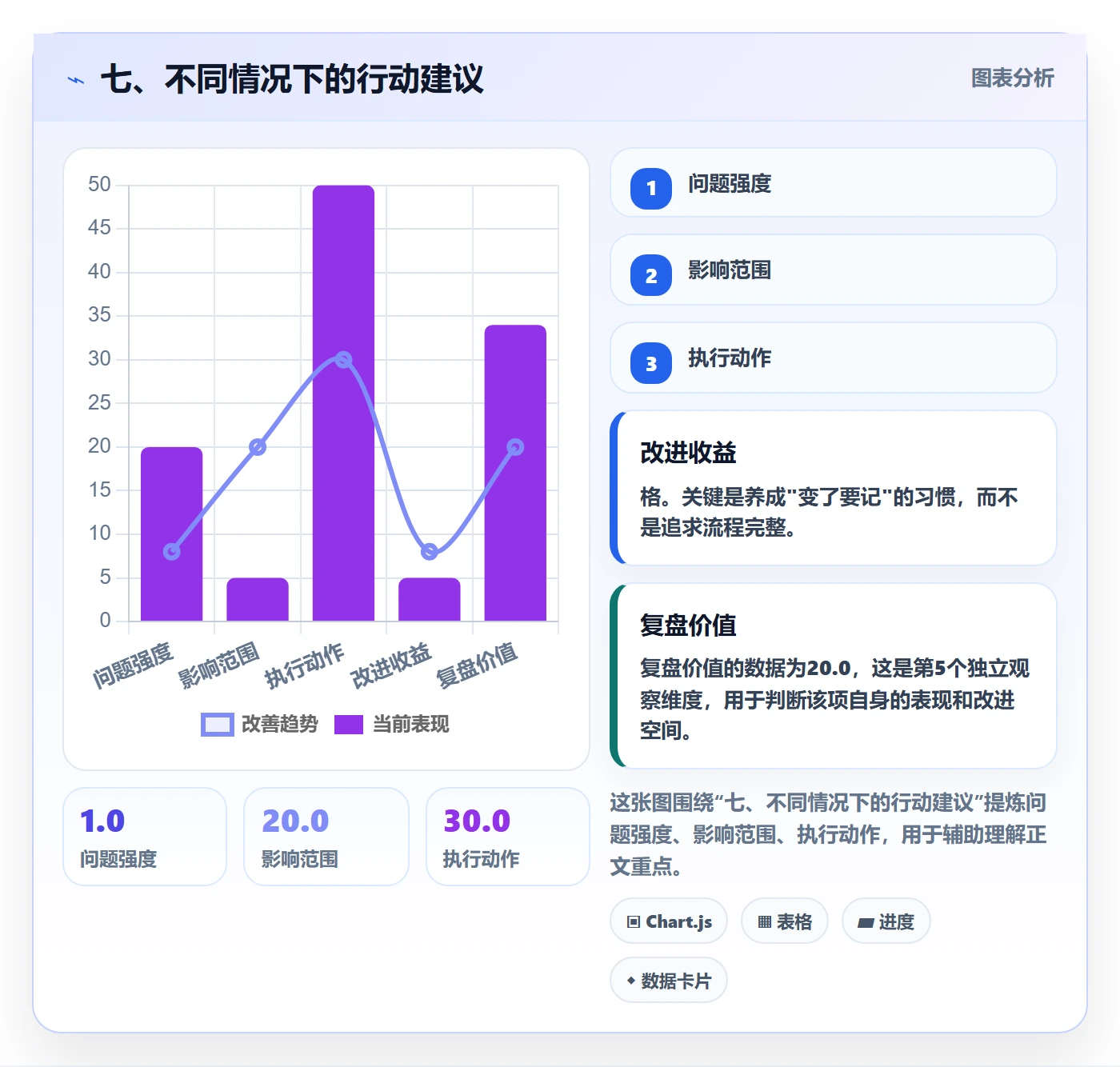
Task: Click the icon in the 进度 tag
Action: [x=866, y=922]
